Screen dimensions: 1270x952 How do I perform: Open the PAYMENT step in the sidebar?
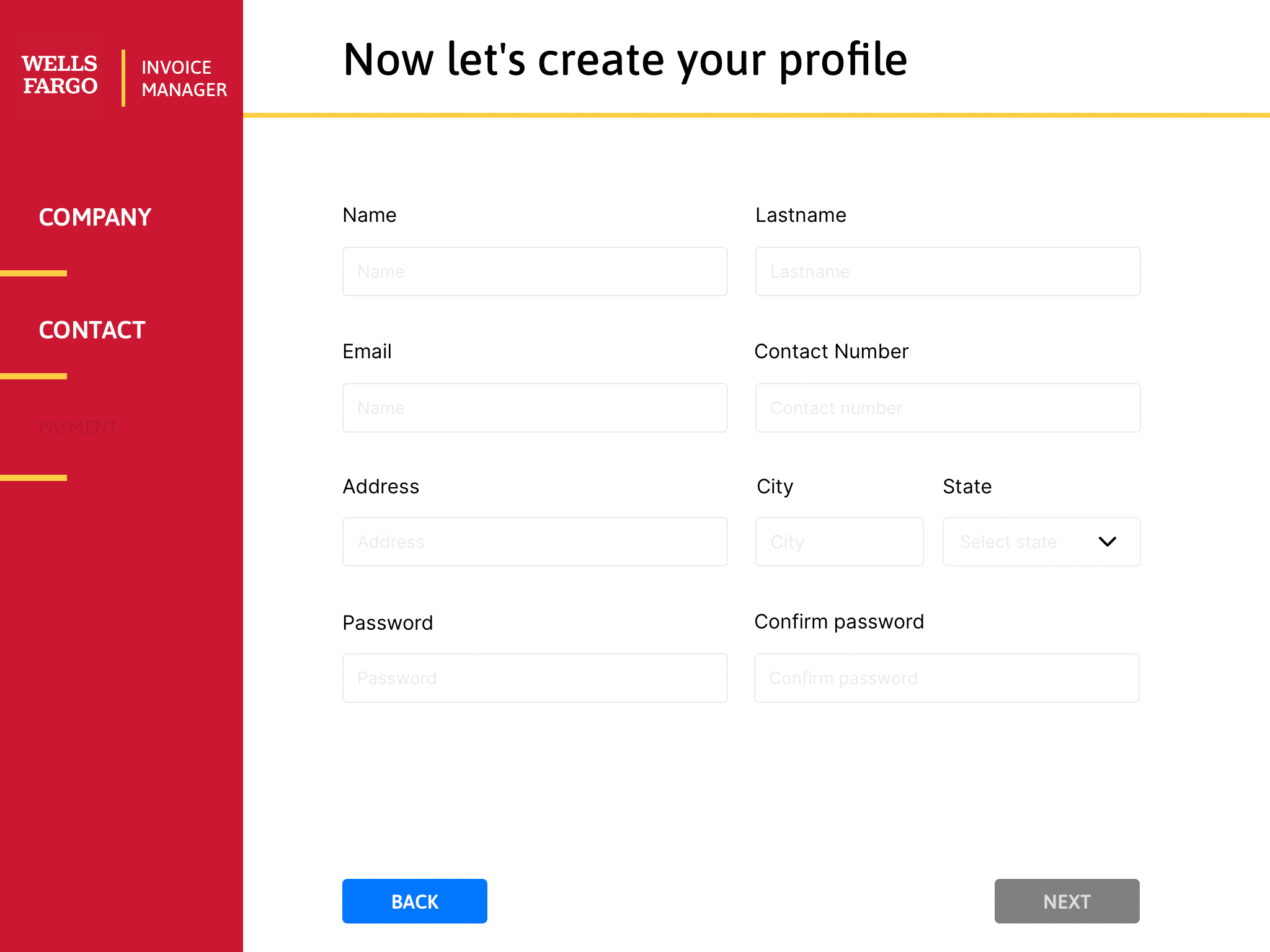click(78, 426)
